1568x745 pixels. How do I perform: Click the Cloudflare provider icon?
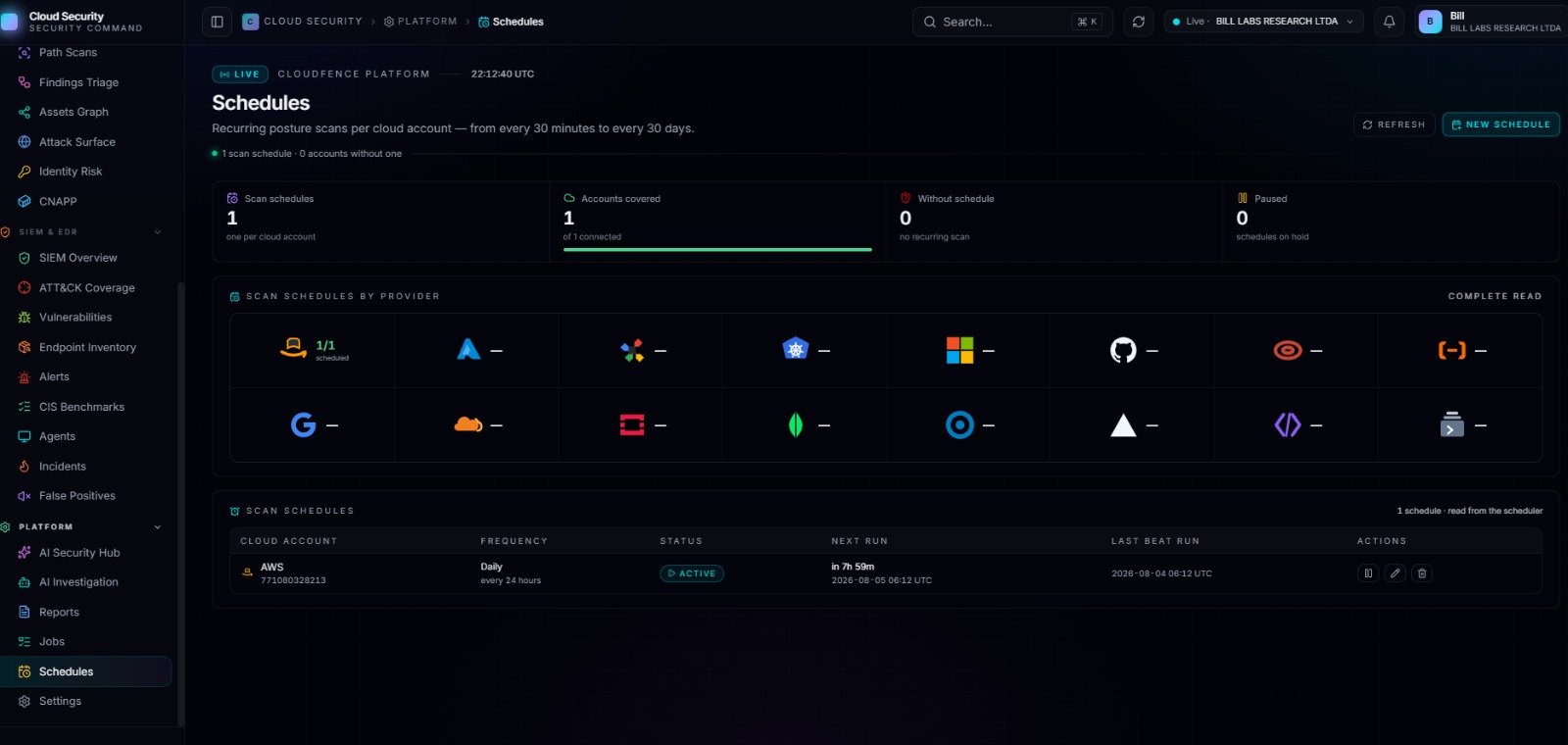pos(468,424)
